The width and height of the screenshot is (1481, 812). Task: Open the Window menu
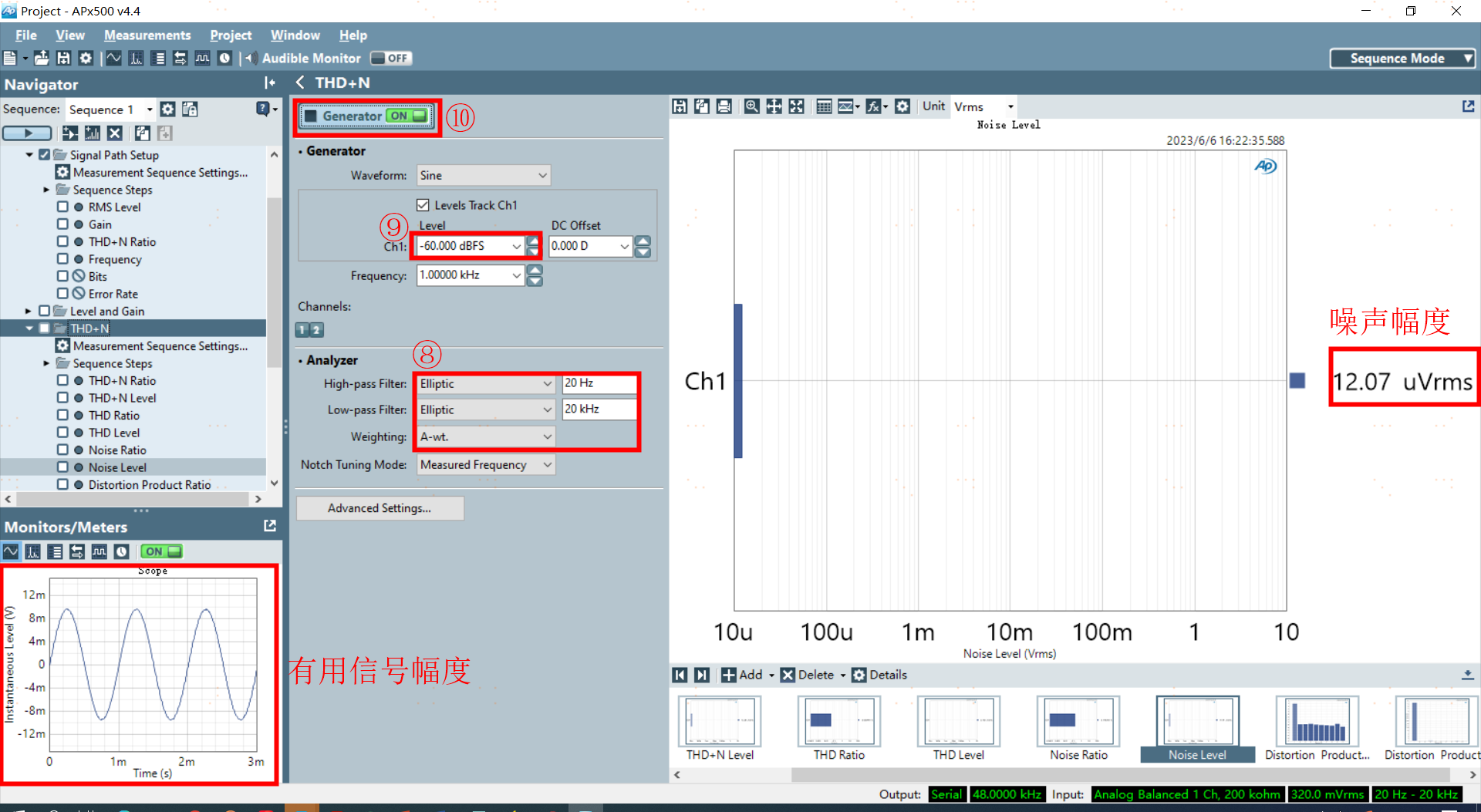(295, 35)
